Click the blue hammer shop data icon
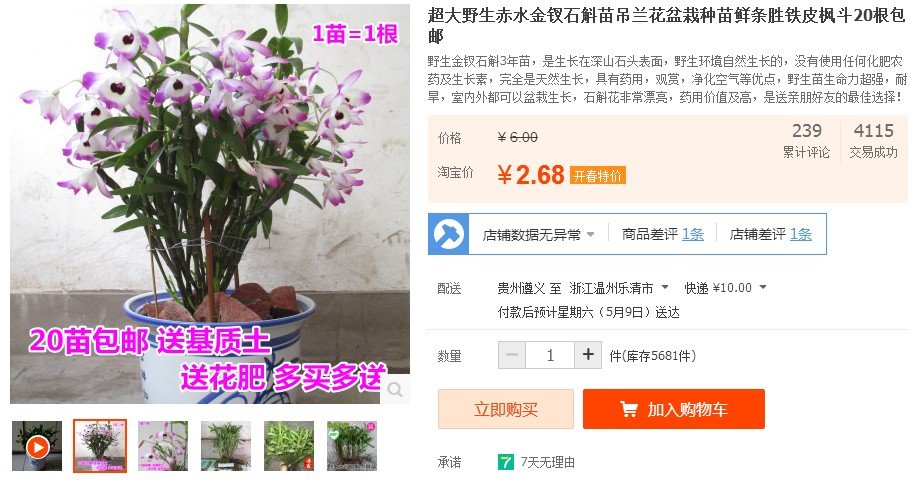 [x=449, y=234]
